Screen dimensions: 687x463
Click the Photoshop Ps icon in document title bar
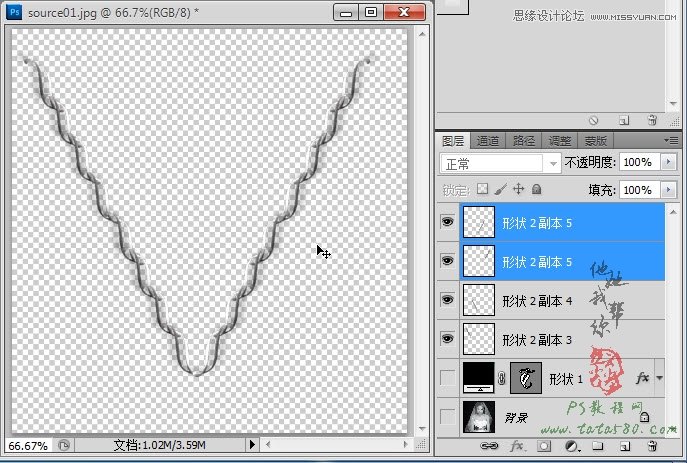click(x=14, y=12)
